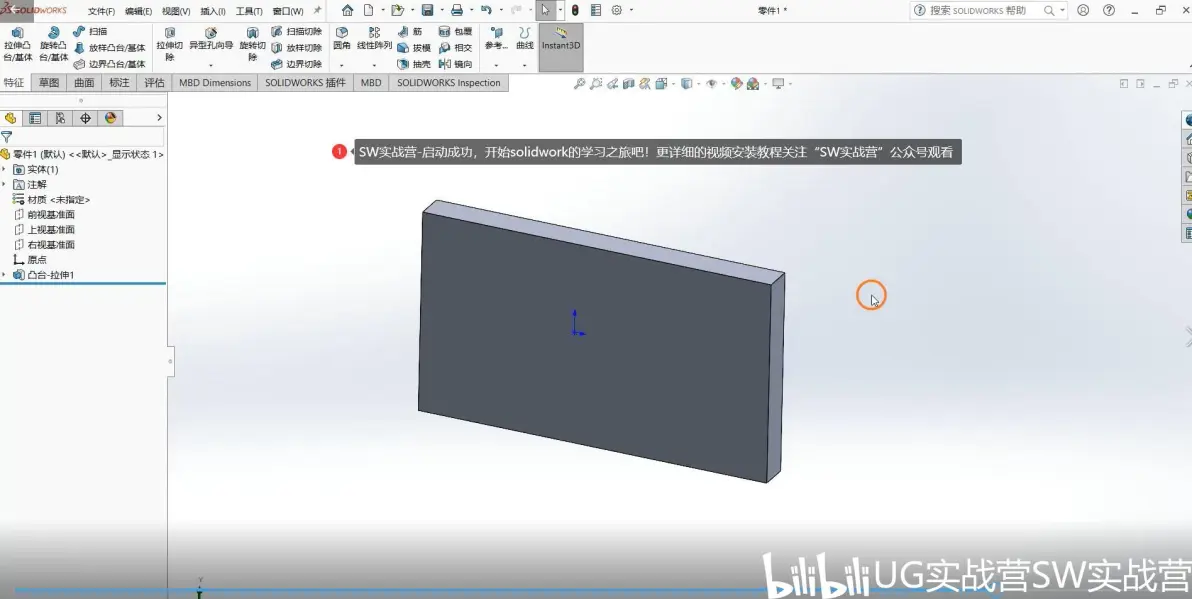Switch to the 草图 sketch tab
This screenshot has height=599, width=1192.
pyautogui.click(x=49, y=83)
